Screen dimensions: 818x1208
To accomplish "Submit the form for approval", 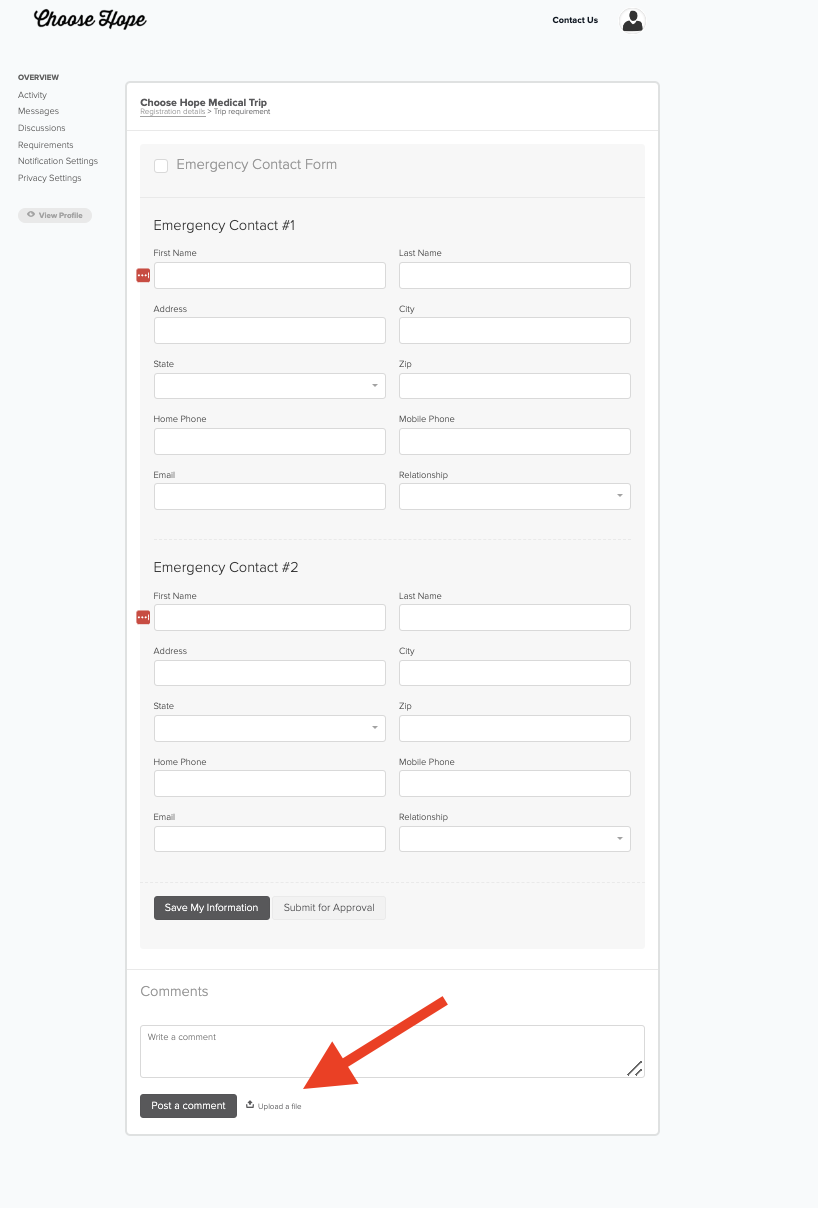I will (x=330, y=907).
